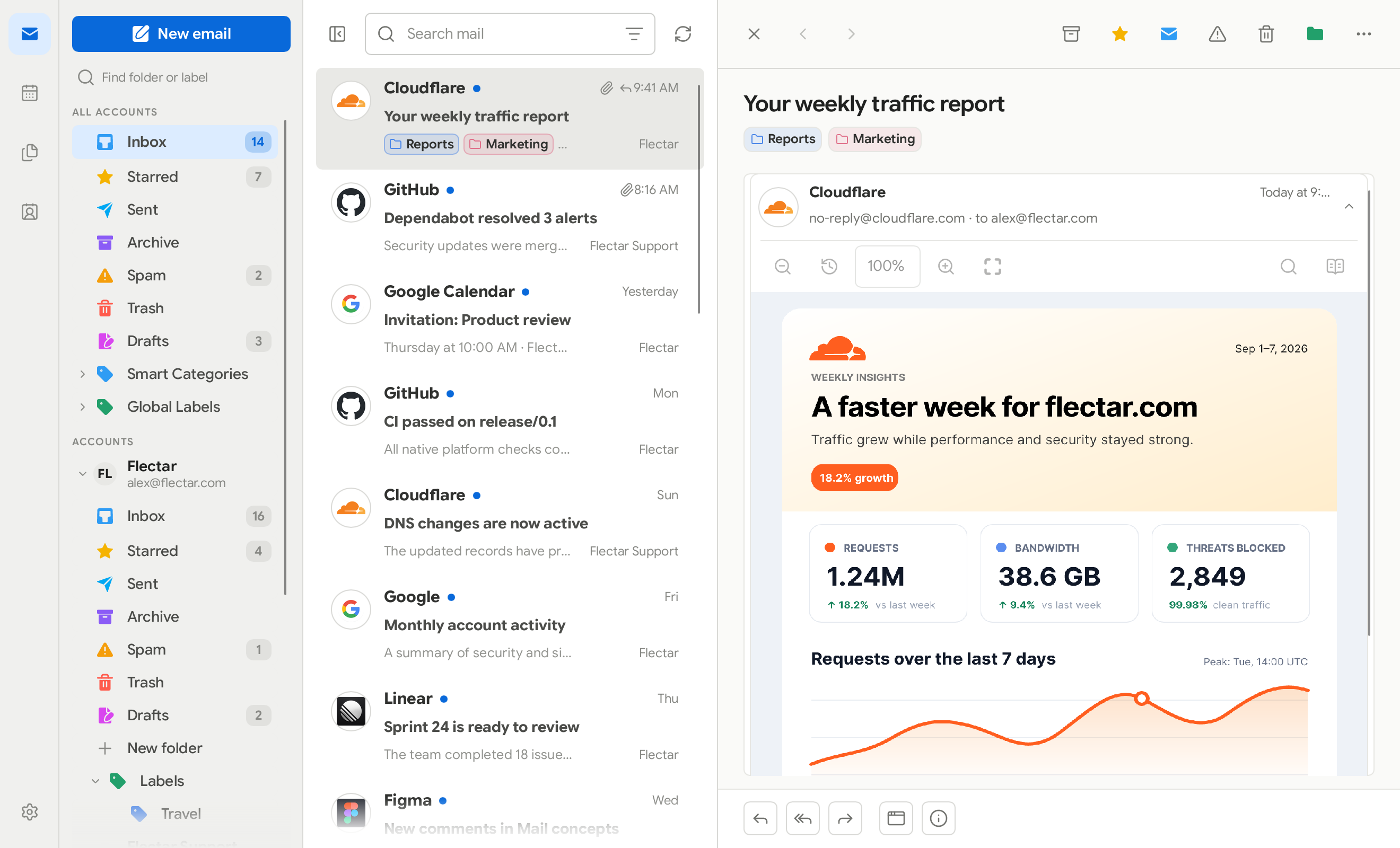Open the Contacts icon in left rail

(x=30, y=212)
